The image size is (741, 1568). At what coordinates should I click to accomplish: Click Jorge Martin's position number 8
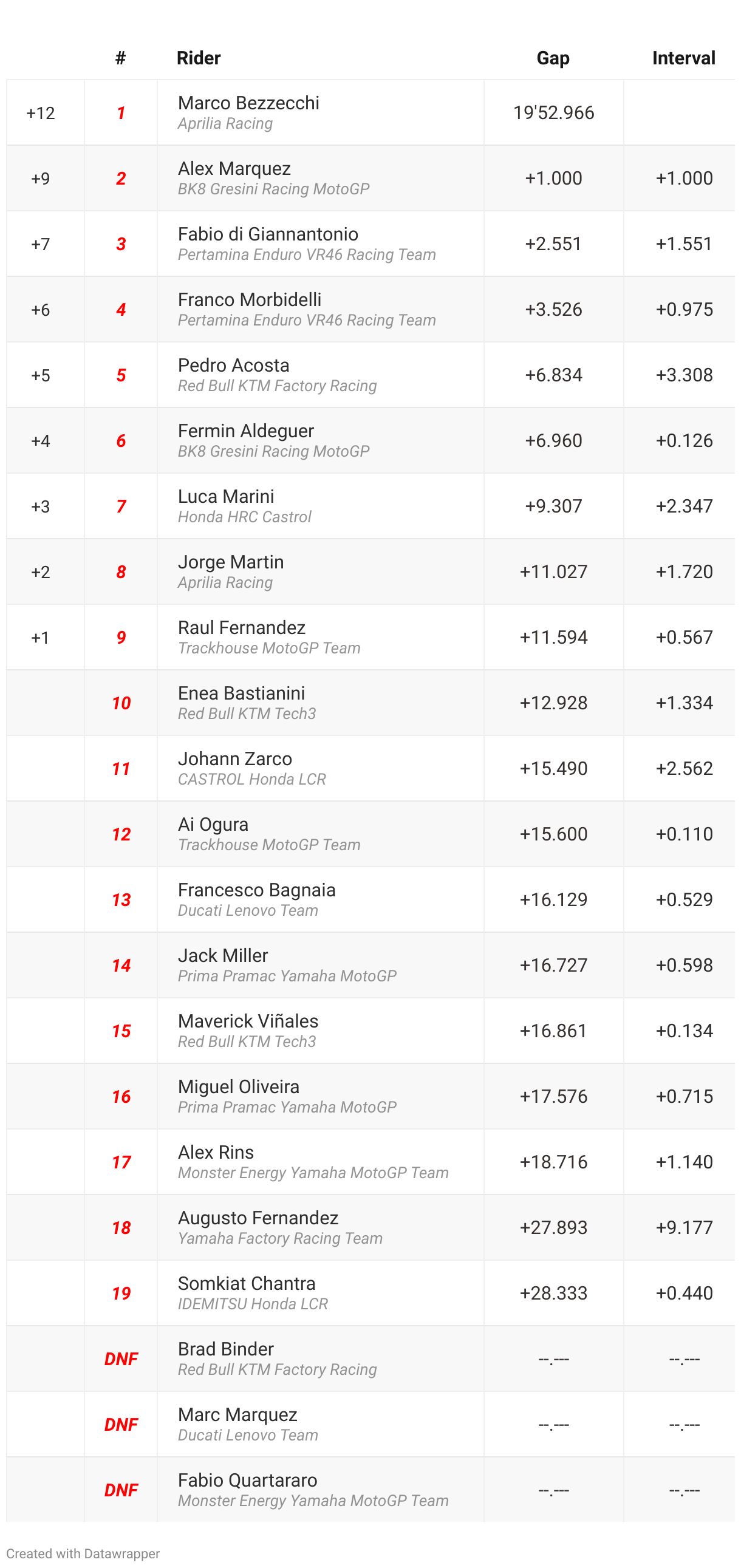click(x=120, y=571)
